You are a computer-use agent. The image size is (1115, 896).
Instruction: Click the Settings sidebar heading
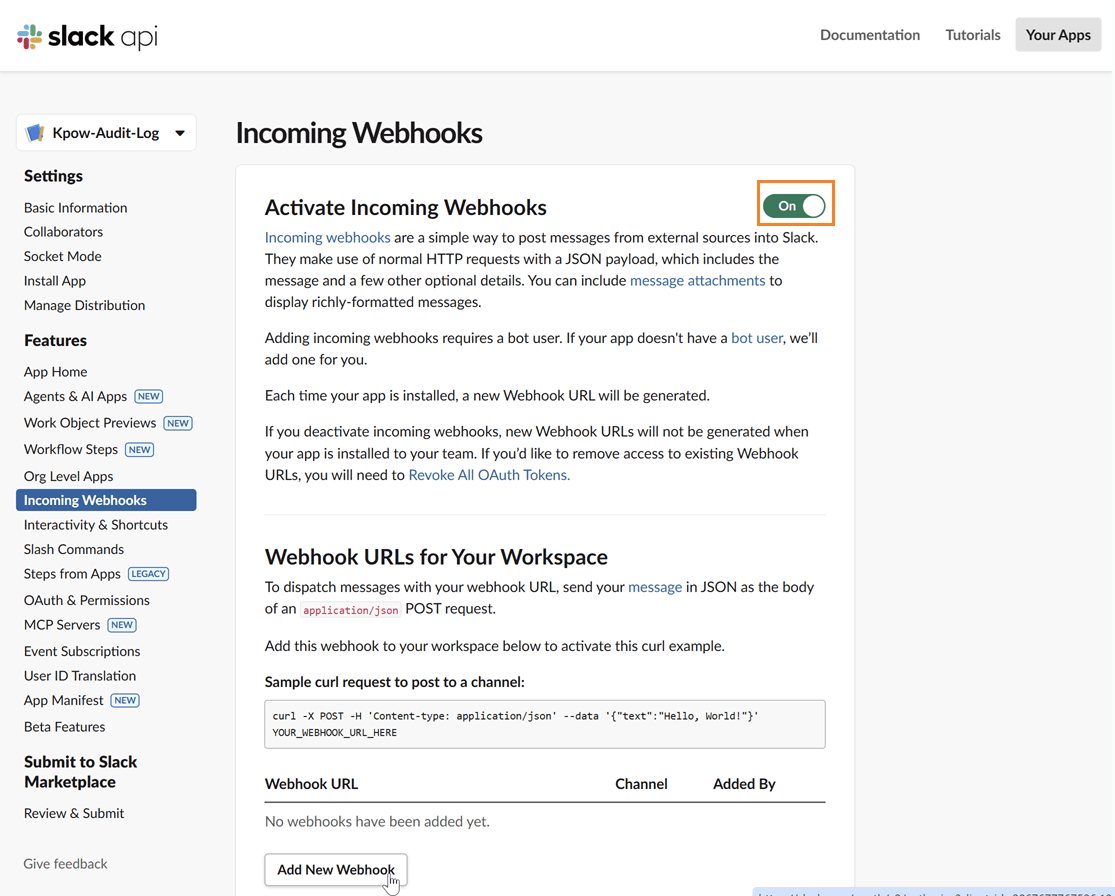click(53, 176)
